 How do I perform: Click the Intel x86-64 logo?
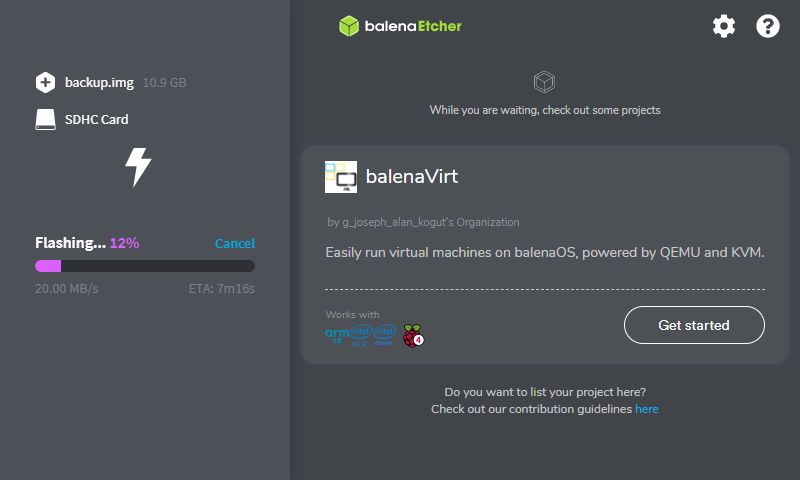click(384, 335)
